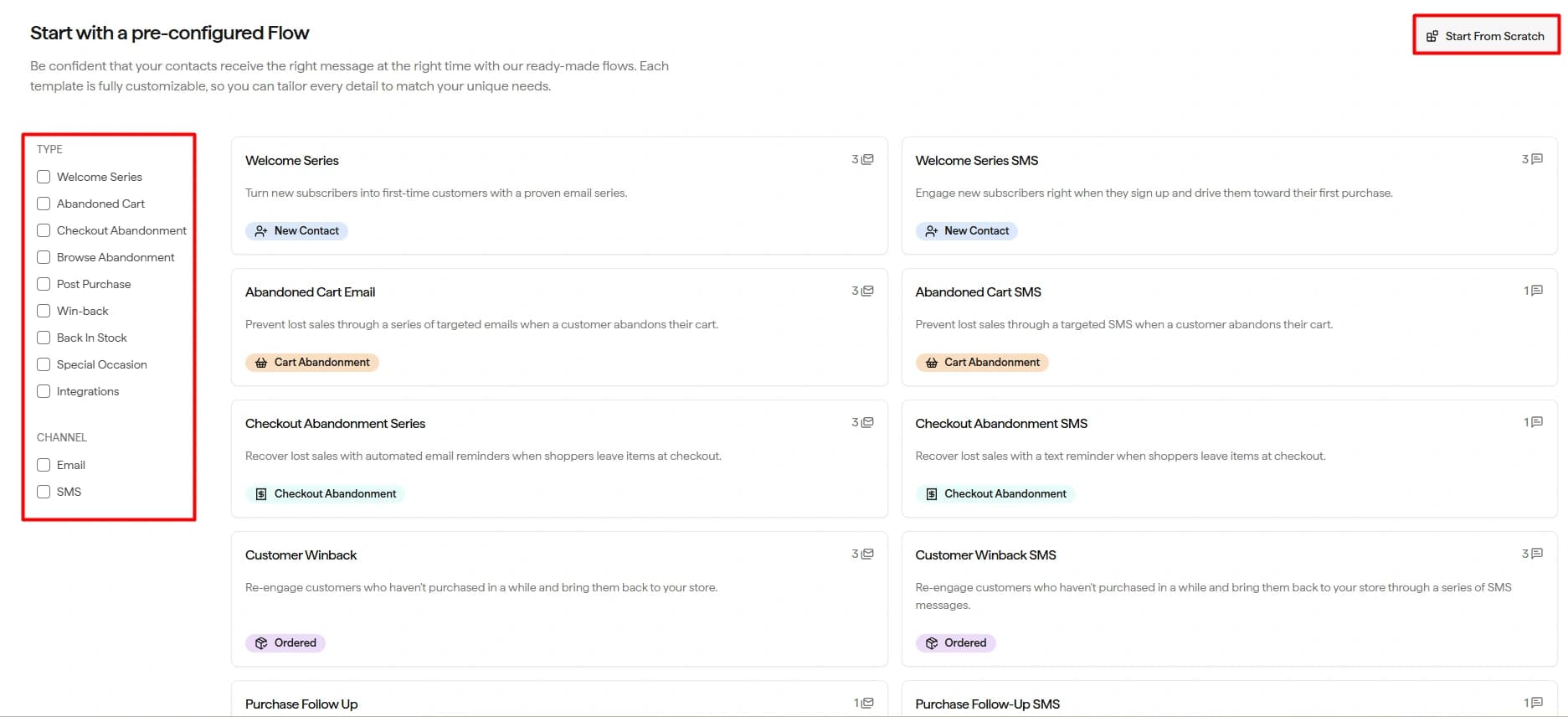Click the SMS count icon on Customer Winback SMS
The width and height of the screenshot is (1568, 717).
tap(1537, 554)
